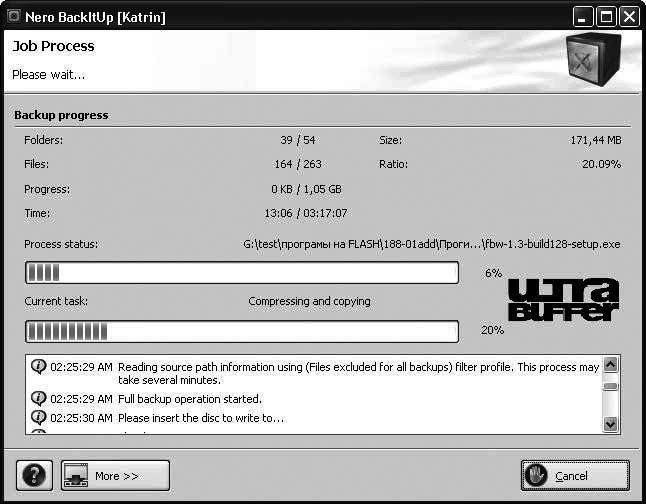
Task: Click the Process status progress bar at 6%
Action: click(241, 273)
